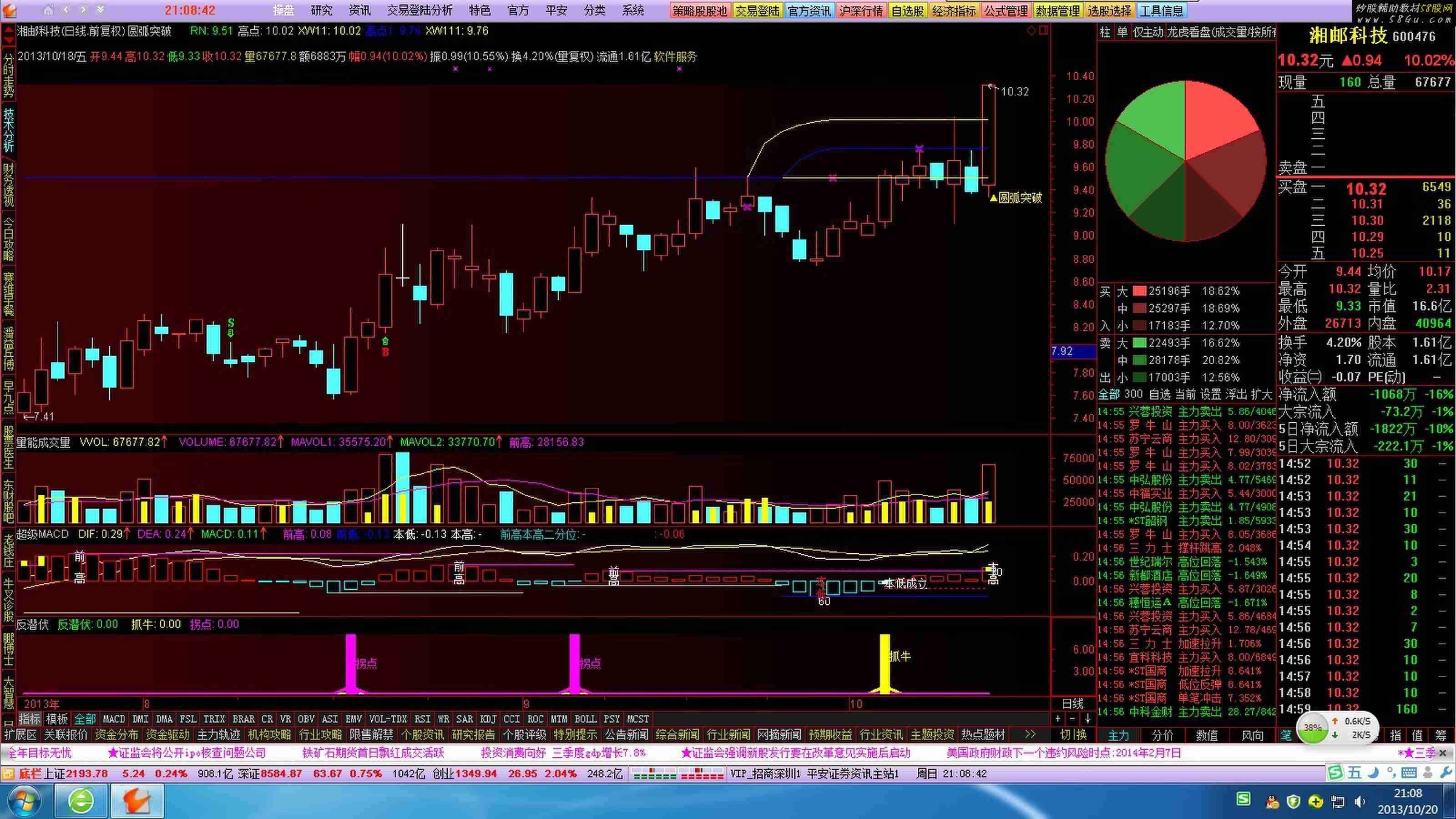The image size is (1456, 819).
Task: Click the red up-arrow at the sidebar top
Action: (9, 29)
